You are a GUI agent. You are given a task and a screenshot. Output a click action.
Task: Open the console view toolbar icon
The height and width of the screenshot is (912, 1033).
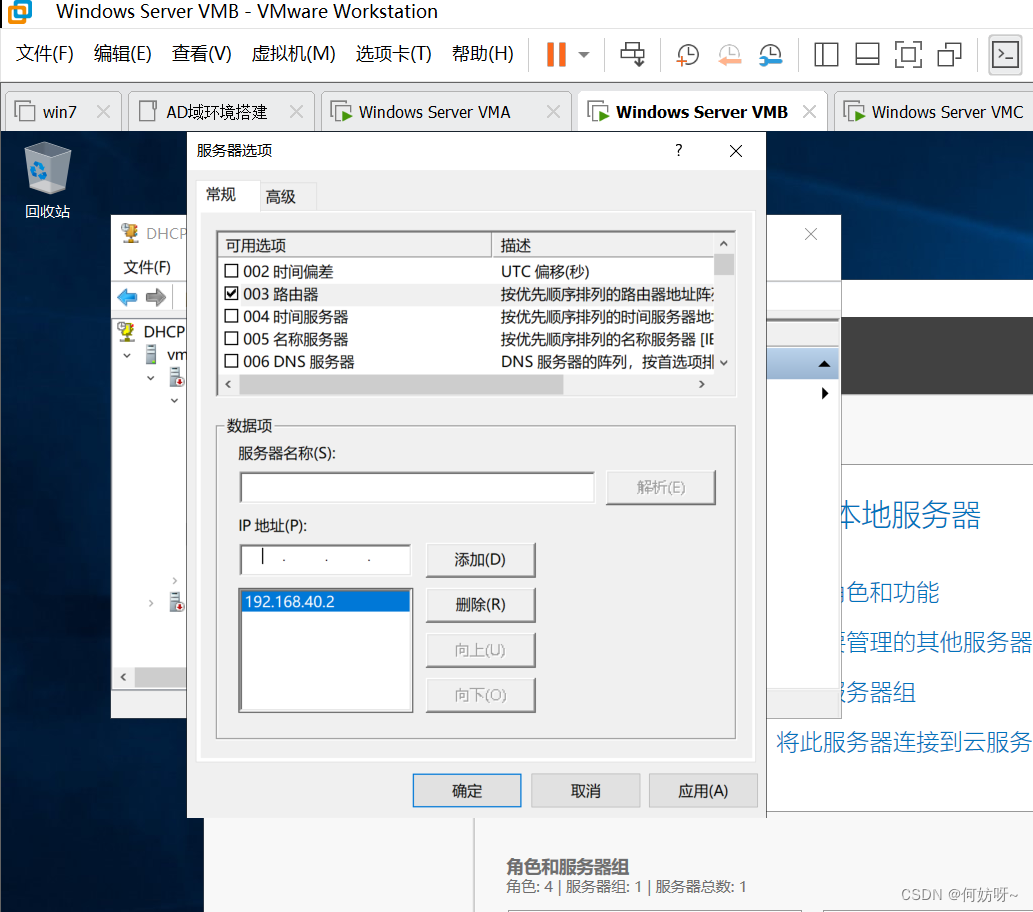(1004, 54)
